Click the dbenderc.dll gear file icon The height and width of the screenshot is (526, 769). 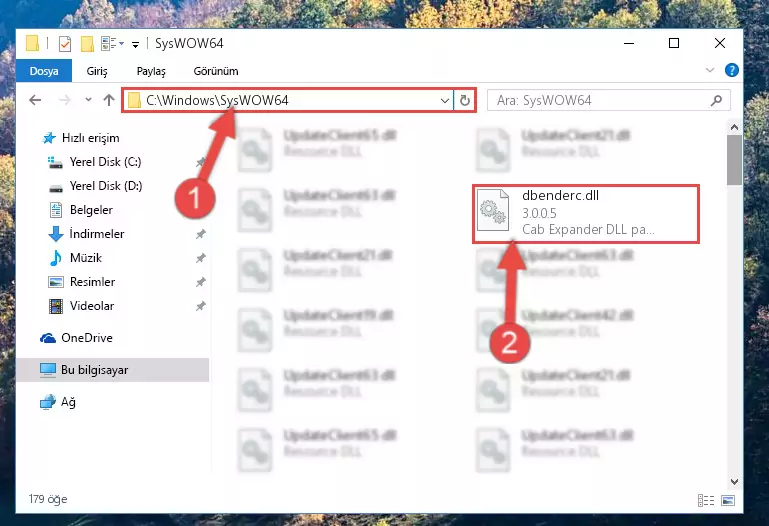[493, 211]
